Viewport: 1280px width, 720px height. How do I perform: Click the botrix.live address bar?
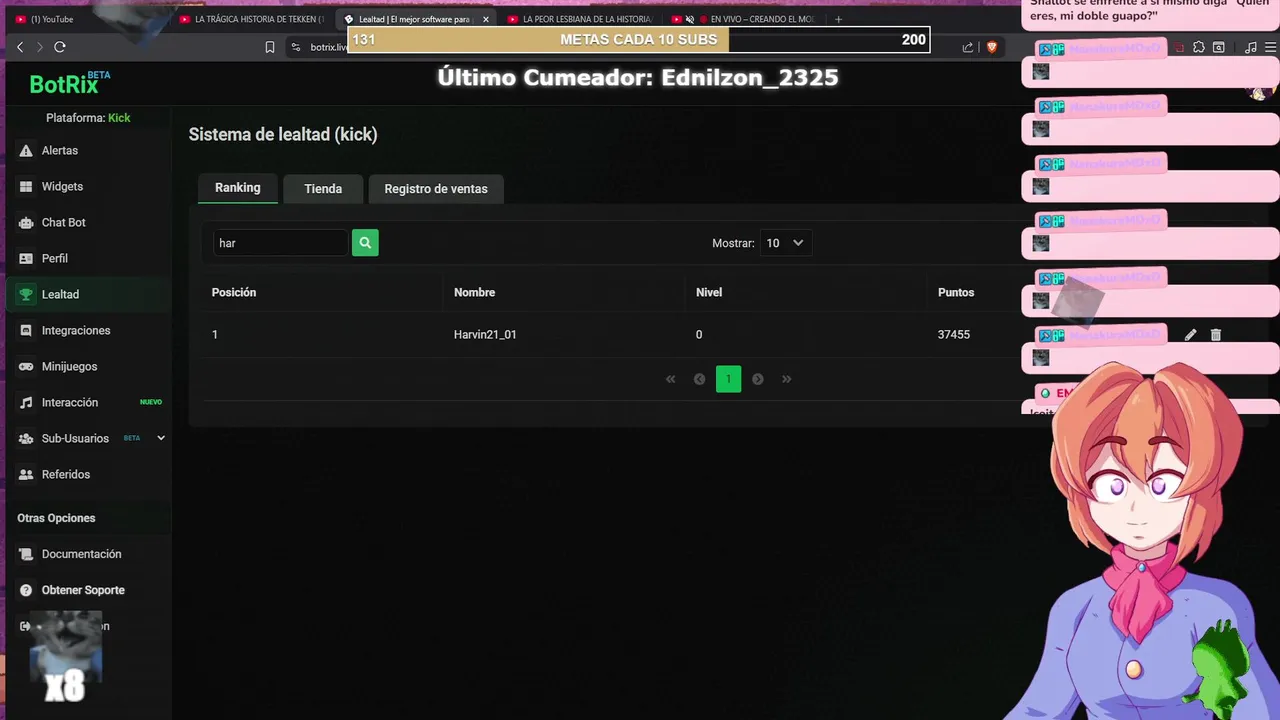tap(328, 47)
